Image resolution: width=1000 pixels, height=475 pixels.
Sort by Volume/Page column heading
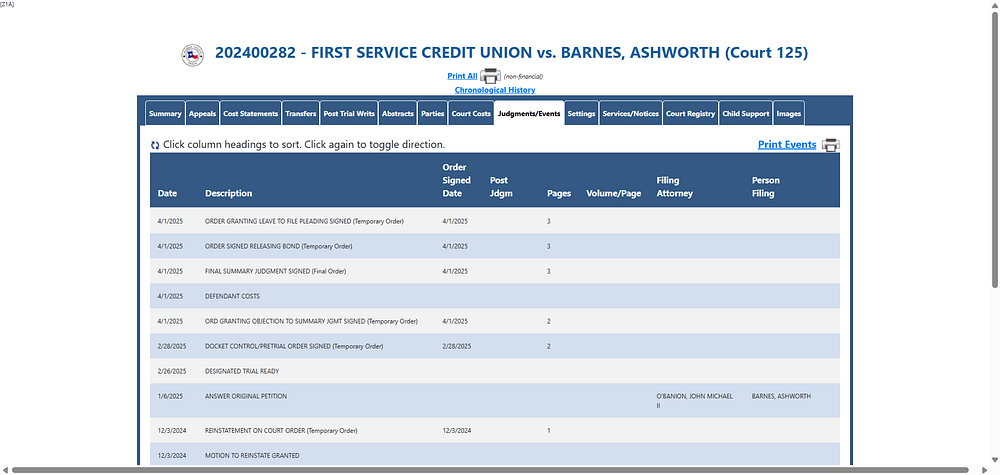pyautogui.click(x=614, y=193)
